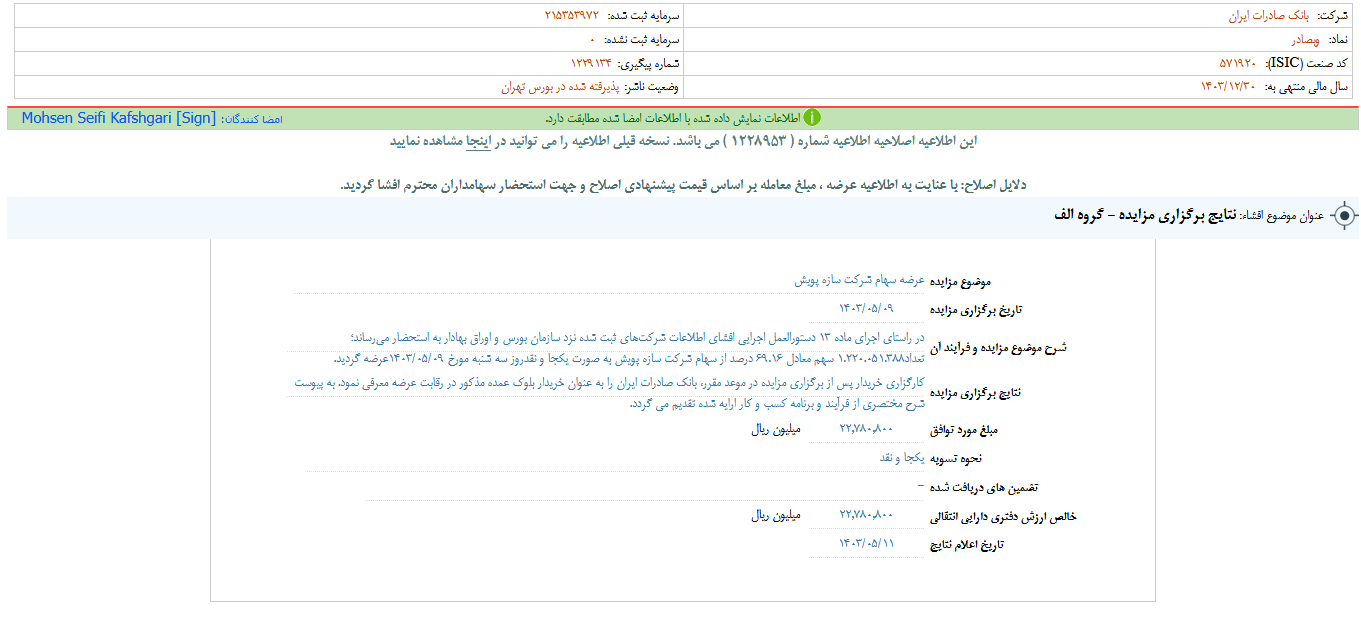Viewport: 1361px width, 621px height.
Task: Click the agreed amount value field
Action: 866,429
